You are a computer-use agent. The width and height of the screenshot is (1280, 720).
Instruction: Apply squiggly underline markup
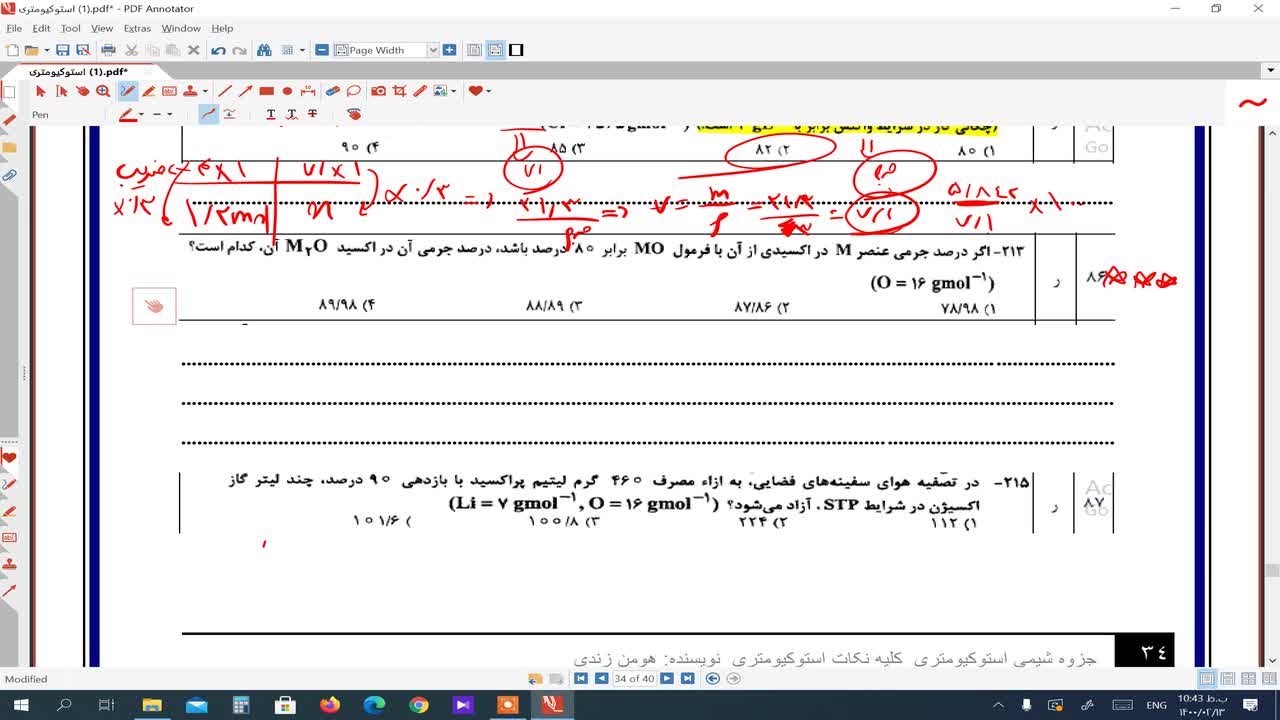[292, 114]
